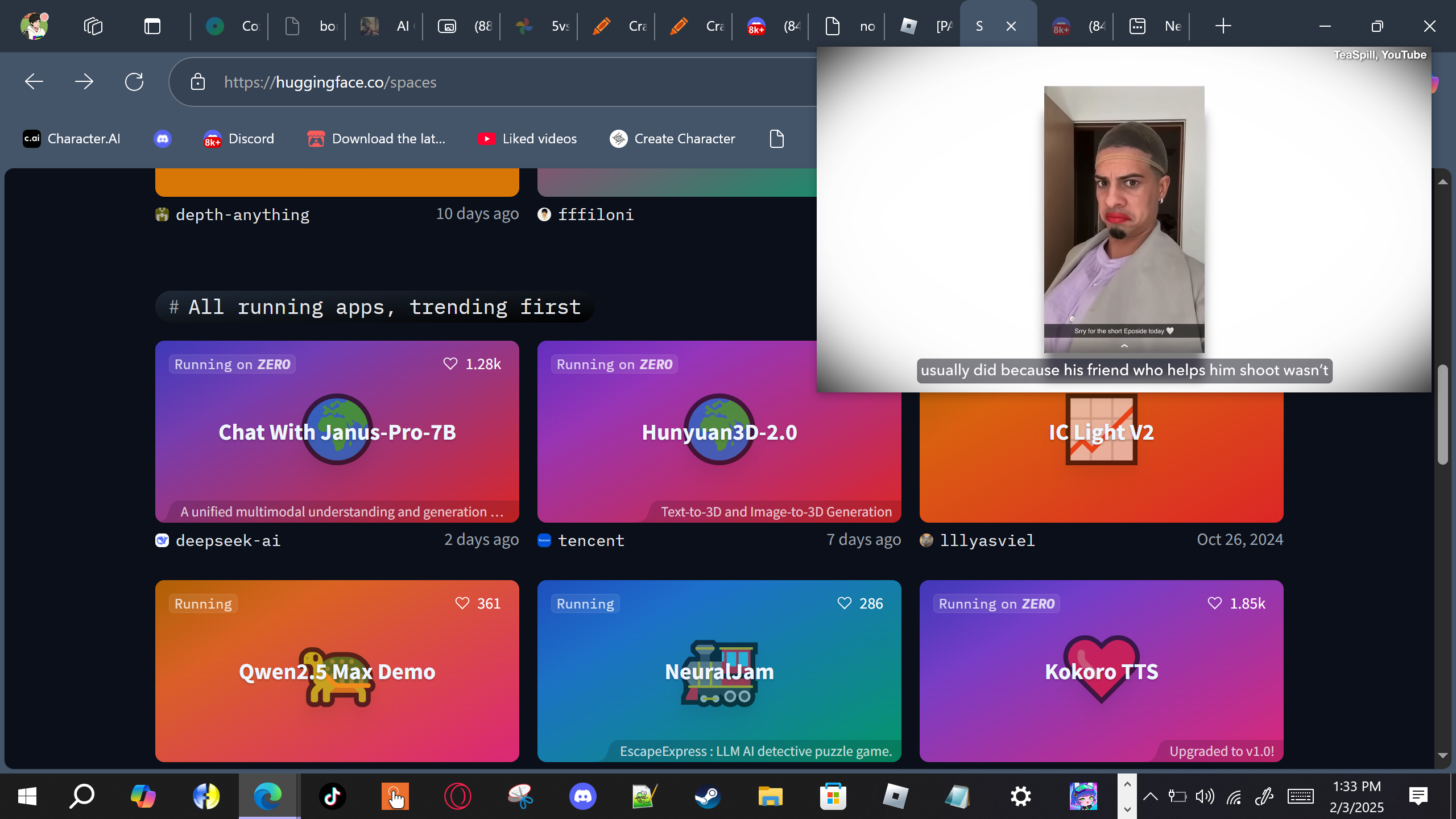The image size is (1456, 819).
Task: Open the touch keyboard from system tray
Action: [1301, 796]
